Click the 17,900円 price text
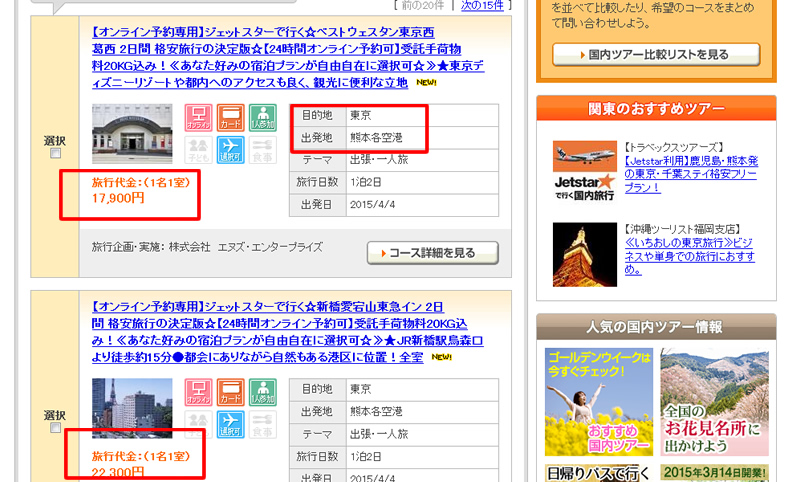The height and width of the screenshot is (482, 790). pos(118,198)
